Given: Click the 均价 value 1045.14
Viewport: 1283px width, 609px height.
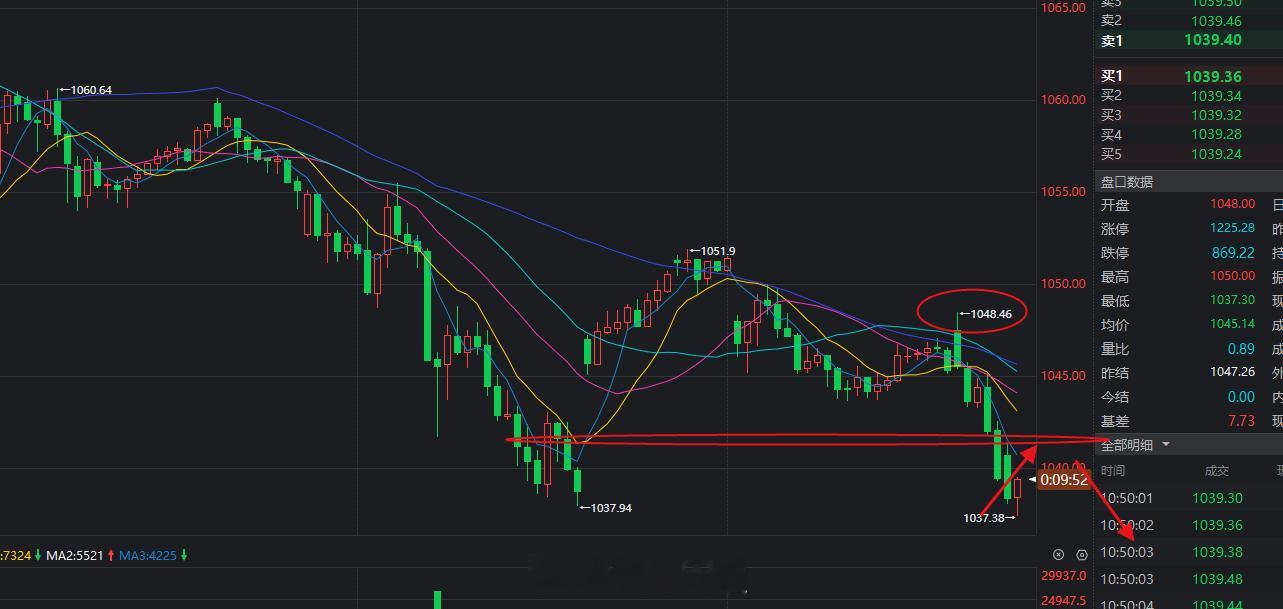Looking at the screenshot, I should [x=1232, y=325].
